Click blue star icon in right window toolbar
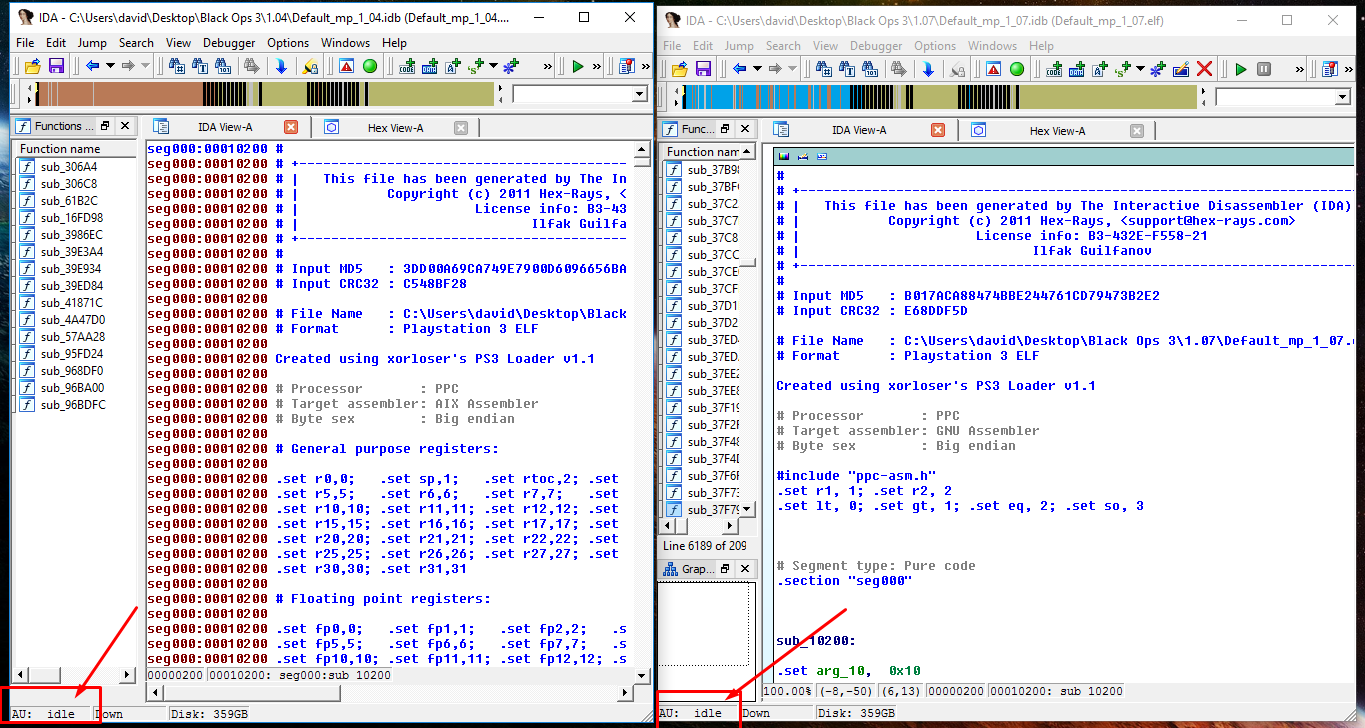This screenshot has width=1365, height=728. 1158,69
